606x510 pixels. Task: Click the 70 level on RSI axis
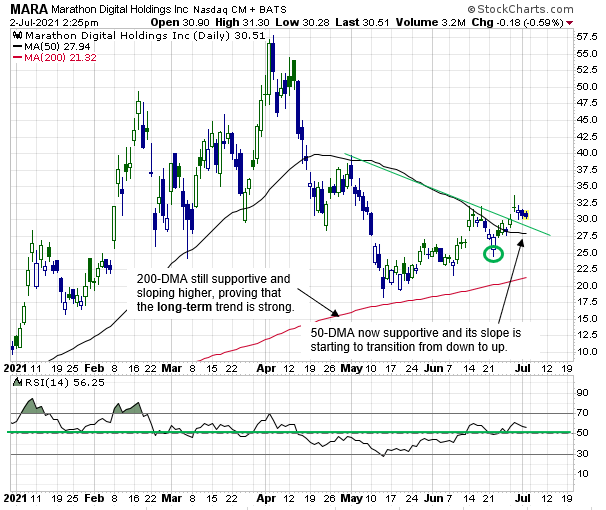click(582, 413)
